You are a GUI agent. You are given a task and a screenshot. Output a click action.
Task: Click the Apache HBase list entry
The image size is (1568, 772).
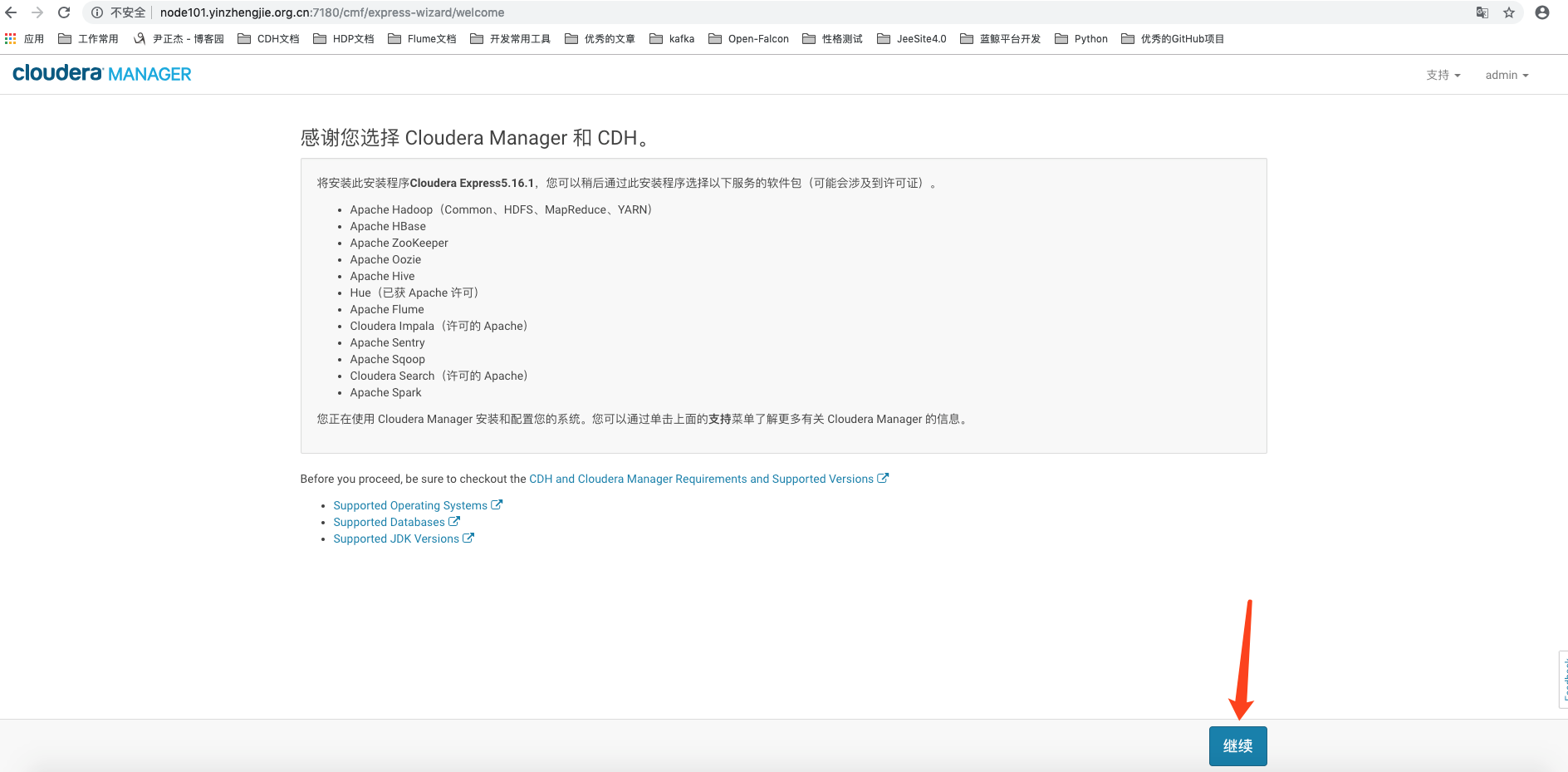[388, 226]
